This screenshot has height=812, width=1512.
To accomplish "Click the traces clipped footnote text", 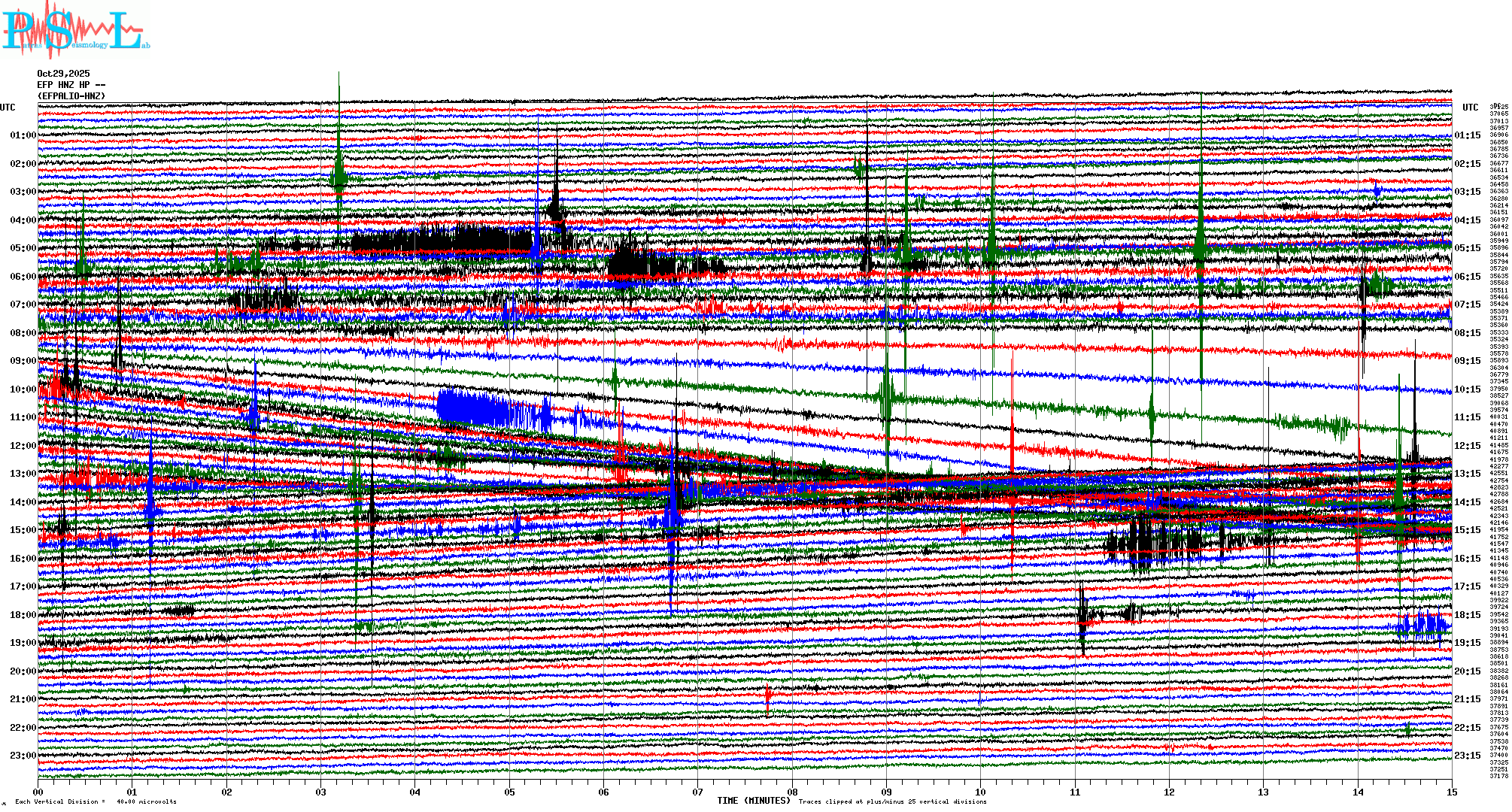I will [892, 801].
